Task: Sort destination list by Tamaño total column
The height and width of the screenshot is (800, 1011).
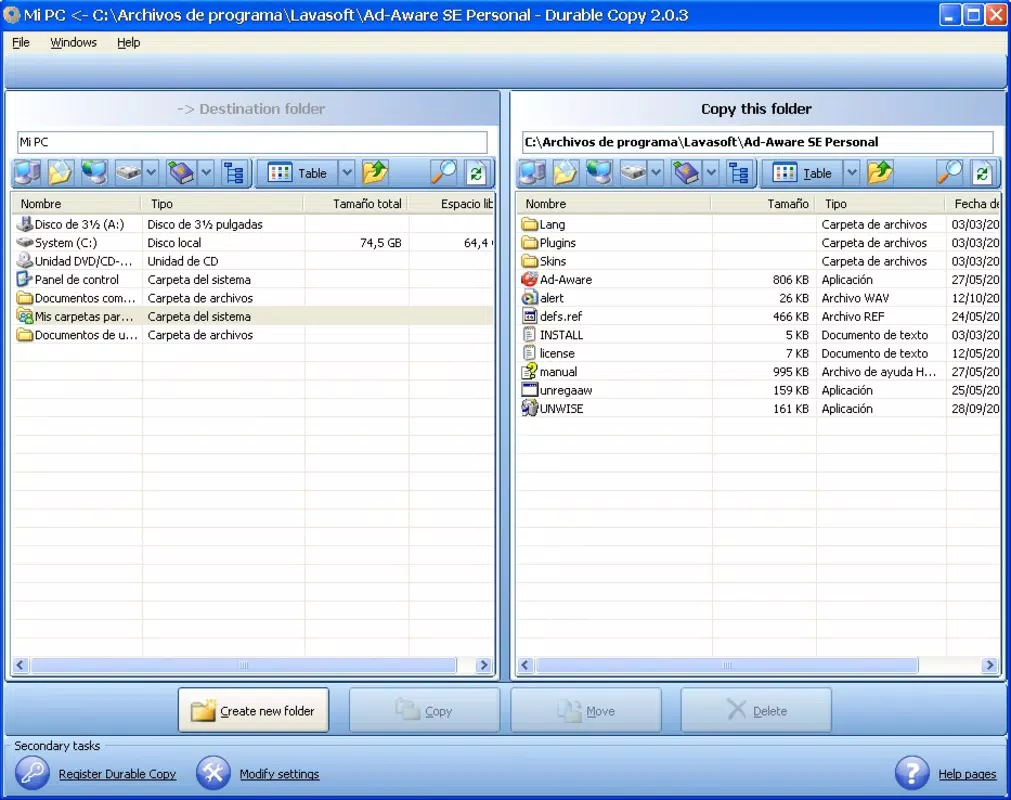Action: [356, 204]
